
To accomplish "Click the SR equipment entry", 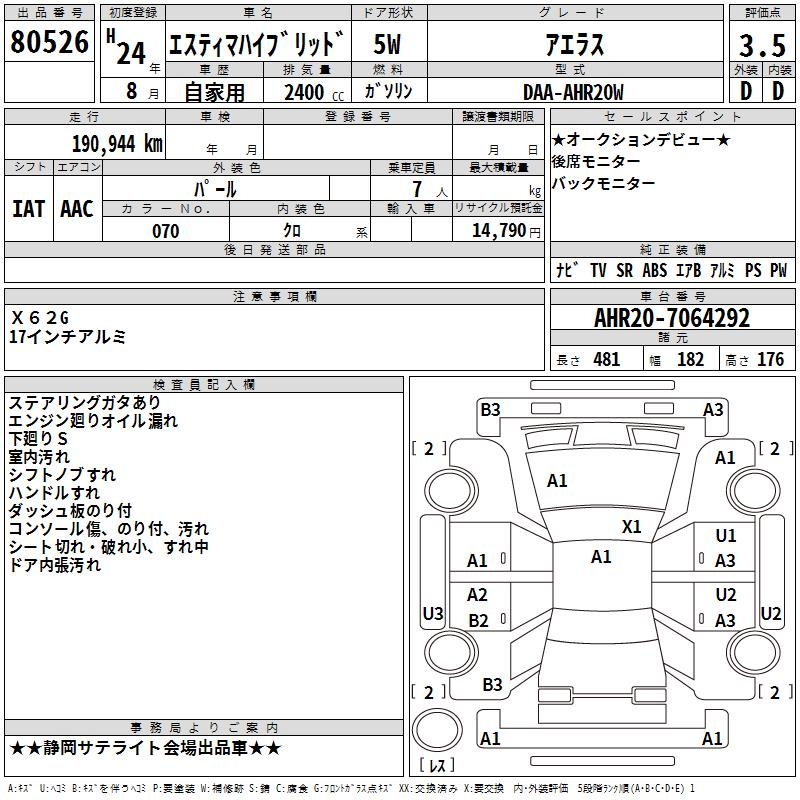I will coord(624,270).
